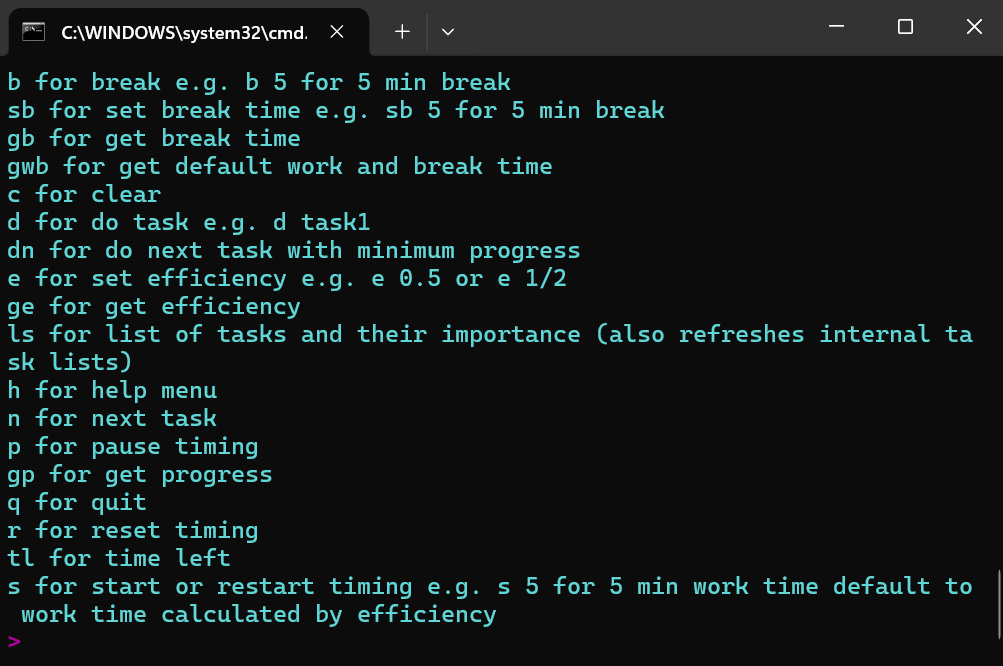Close the terminal window
The height and width of the screenshot is (666, 1003).
tap(973, 28)
